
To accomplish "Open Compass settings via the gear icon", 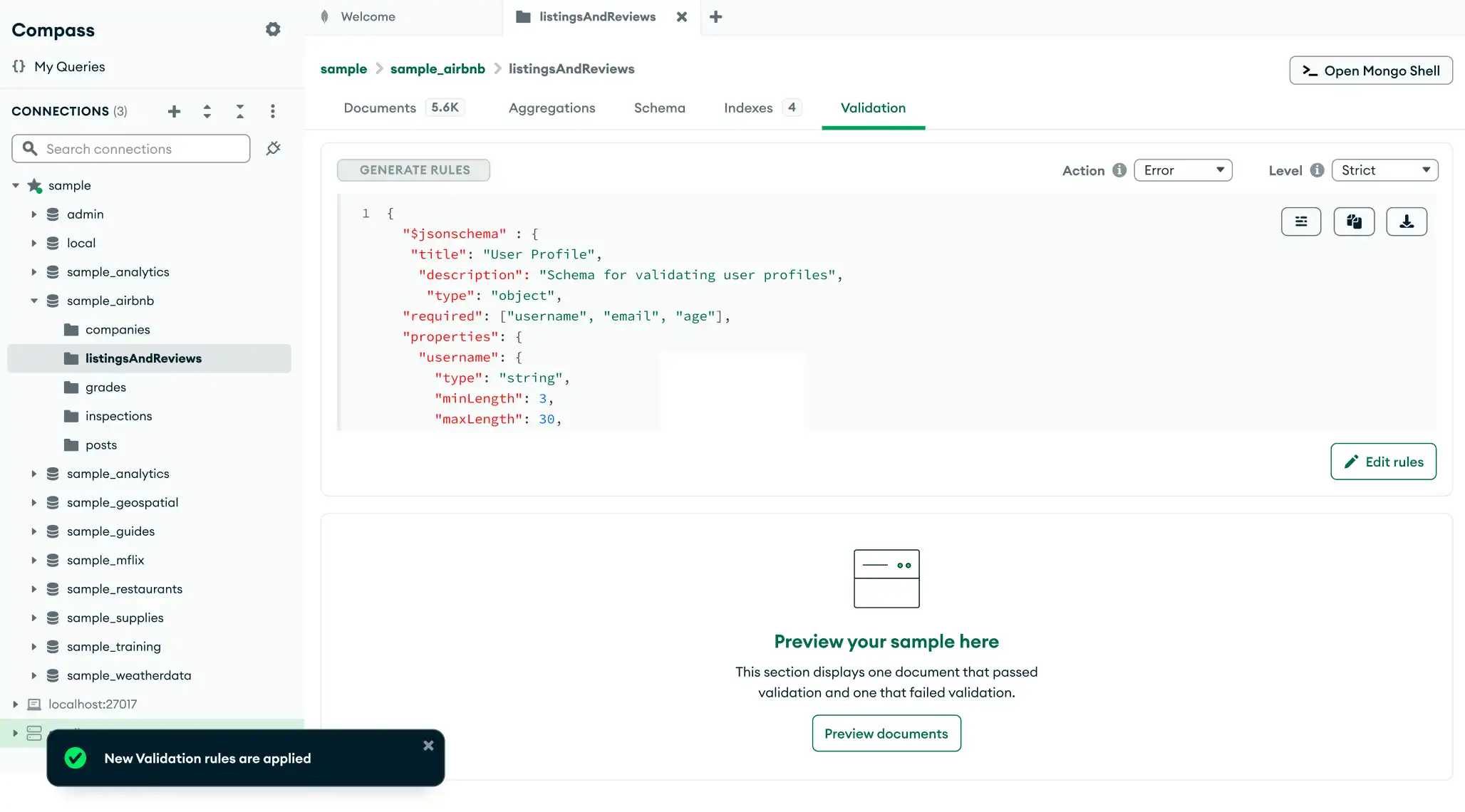I will 272,29.
